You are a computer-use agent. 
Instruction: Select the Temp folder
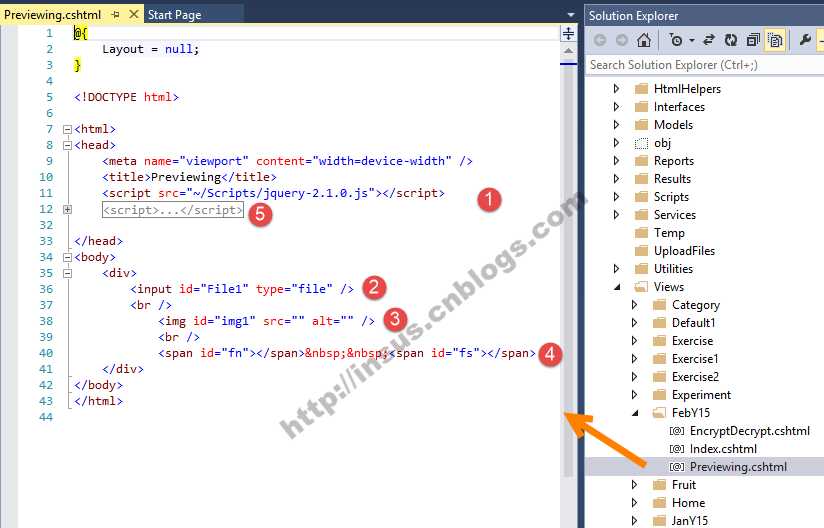669,233
